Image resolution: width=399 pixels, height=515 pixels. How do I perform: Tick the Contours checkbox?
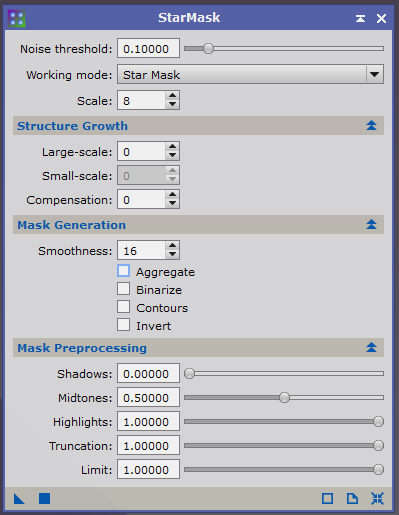tap(123, 307)
